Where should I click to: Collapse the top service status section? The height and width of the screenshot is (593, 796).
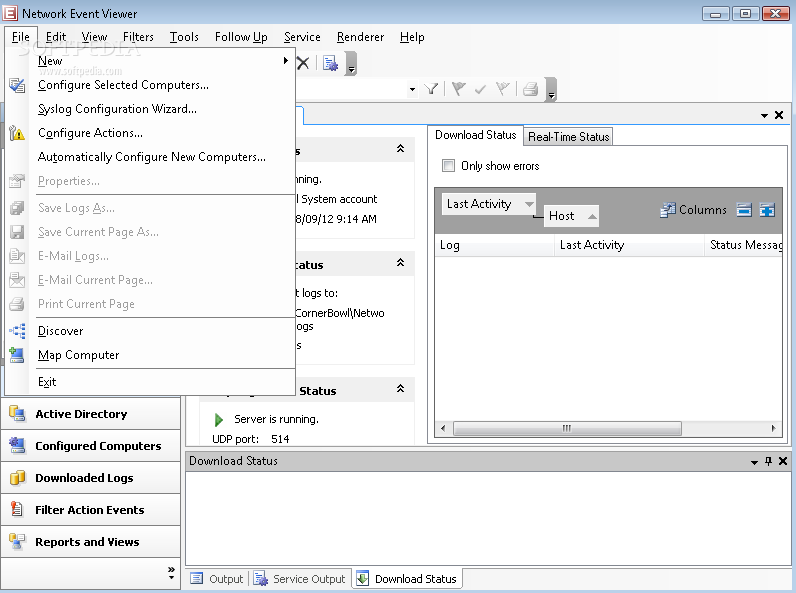(401, 148)
